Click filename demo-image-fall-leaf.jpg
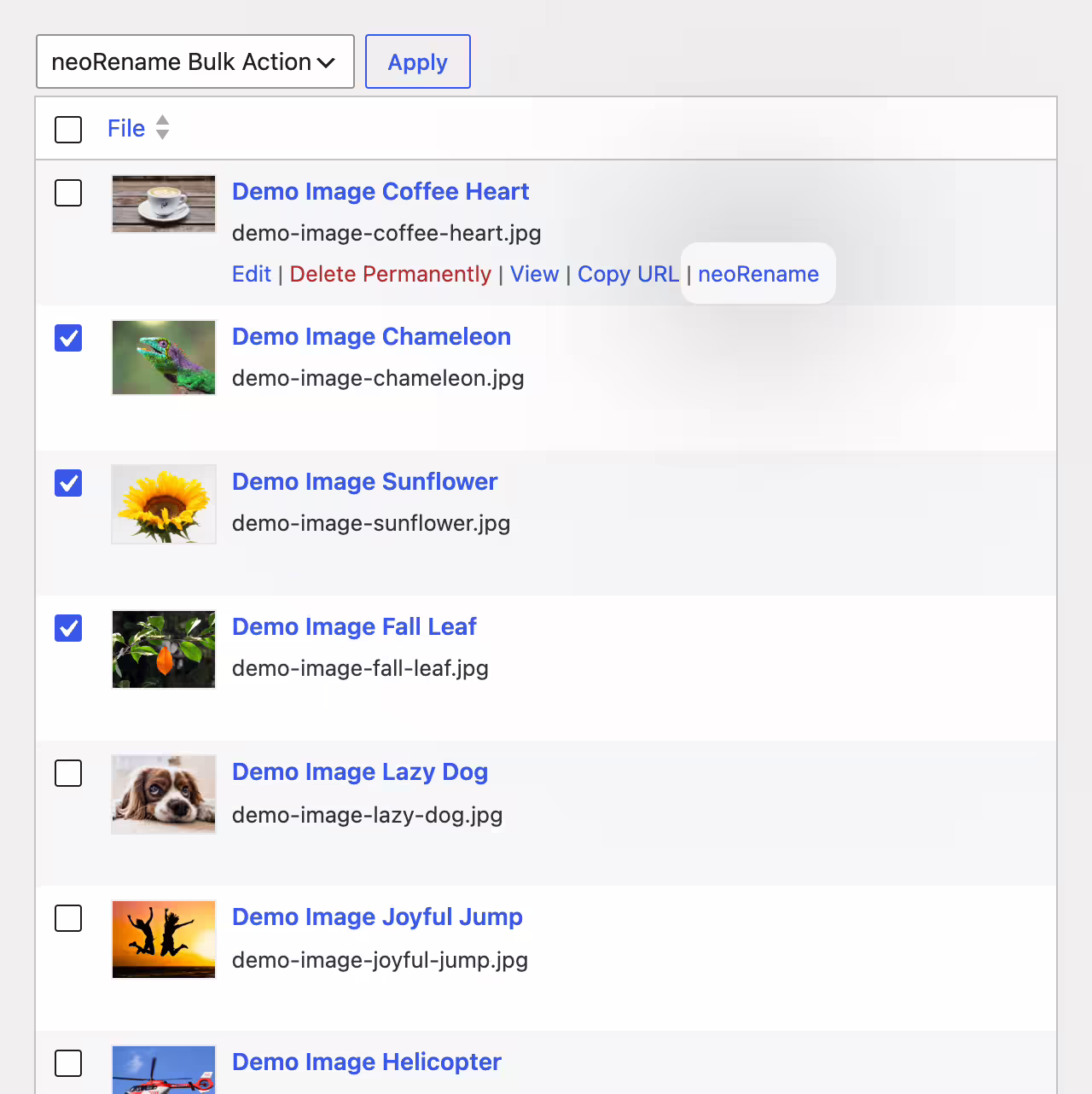Screen dimensions: 1092x1094 tap(360, 668)
